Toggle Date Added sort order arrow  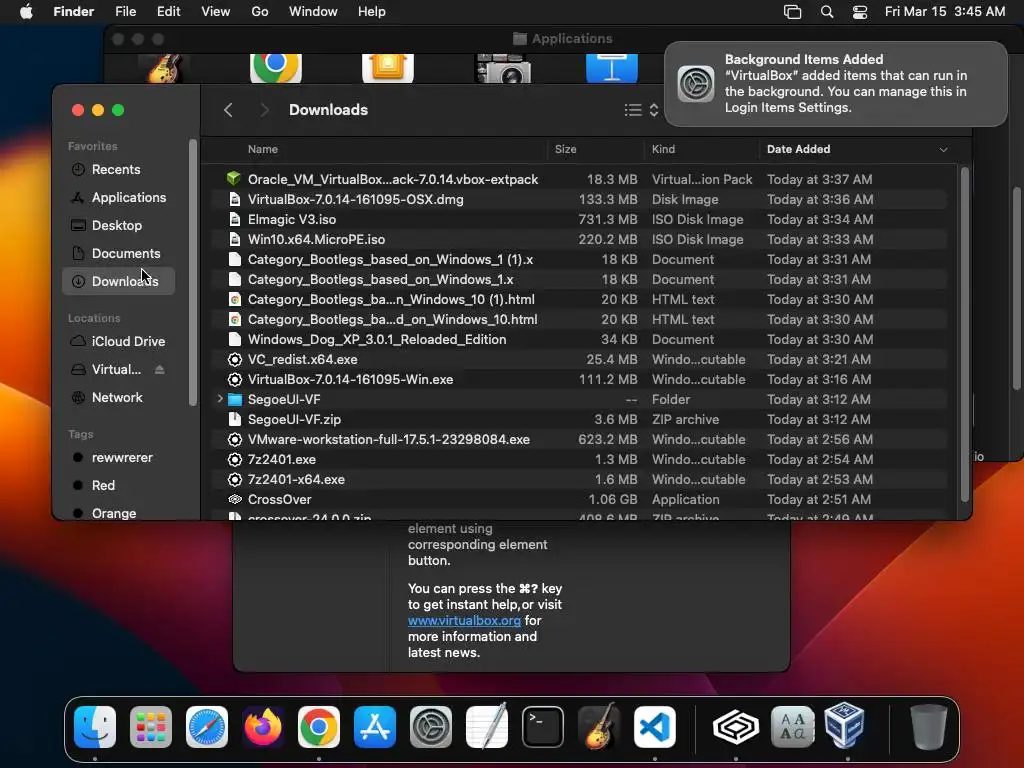[x=943, y=150]
